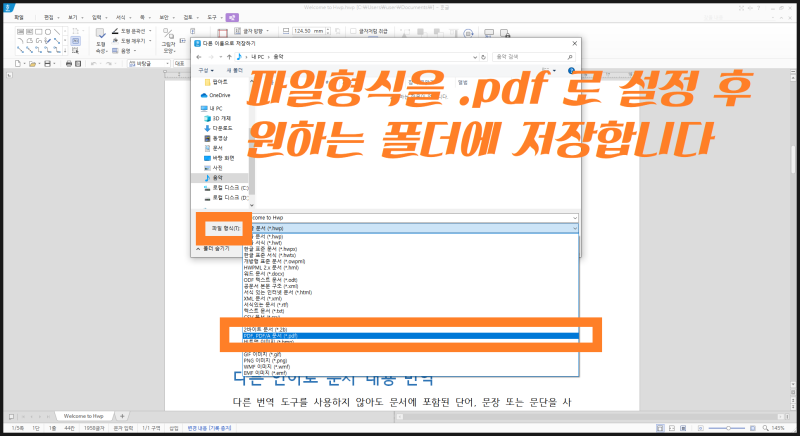Screen dimensions: 800x436
Task: Choose the ODF 텍스트 문서 (*.odt) format entry
Action: (x=411, y=280)
